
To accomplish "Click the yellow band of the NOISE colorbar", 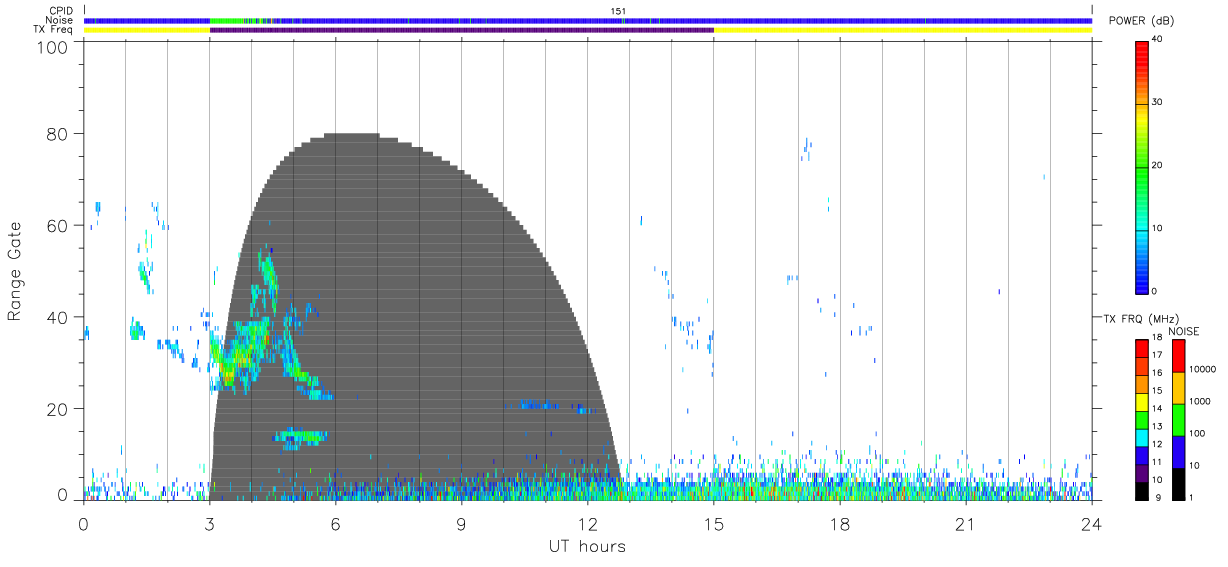I will [1178, 388].
